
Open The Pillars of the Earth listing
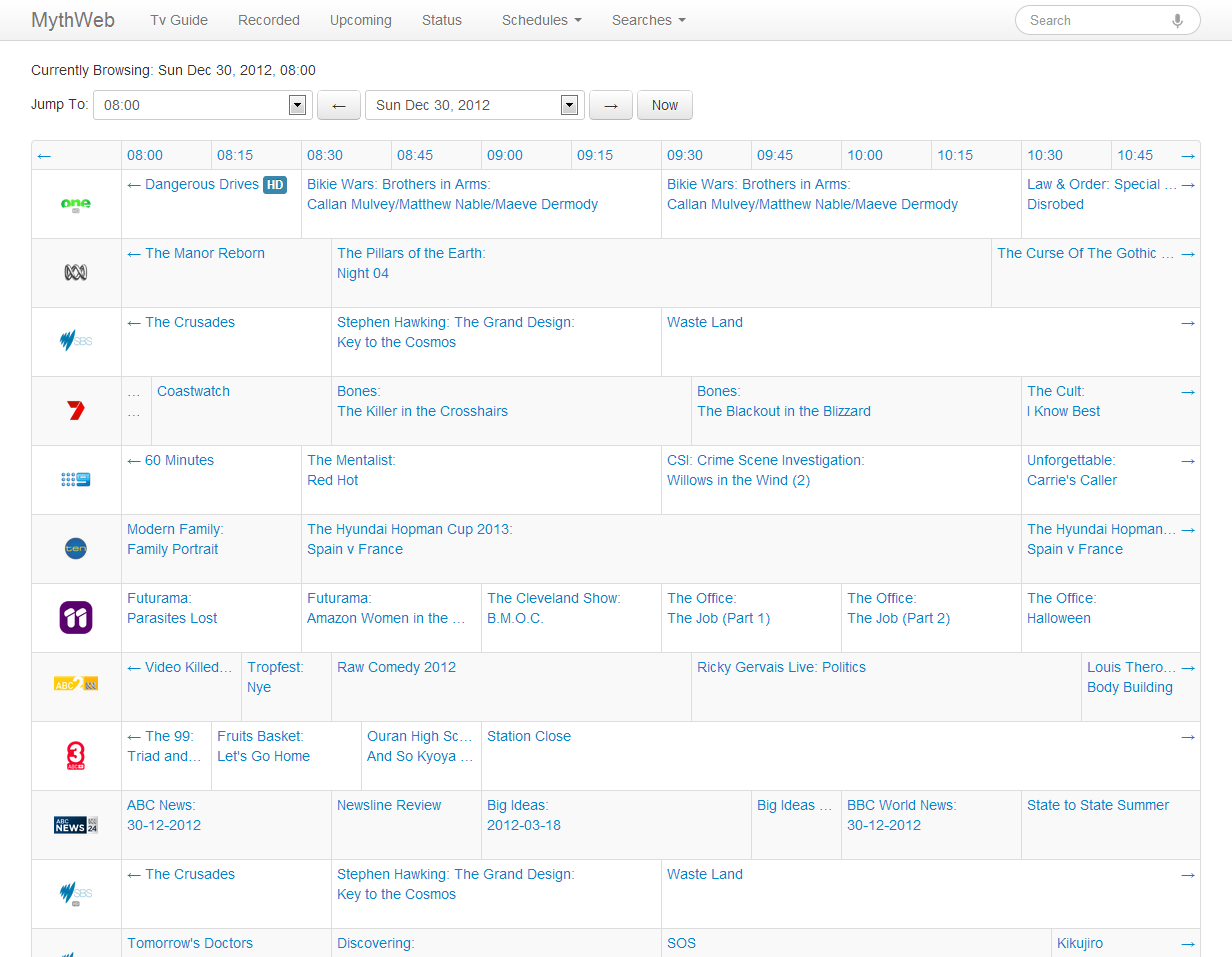[x=411, y=253]
